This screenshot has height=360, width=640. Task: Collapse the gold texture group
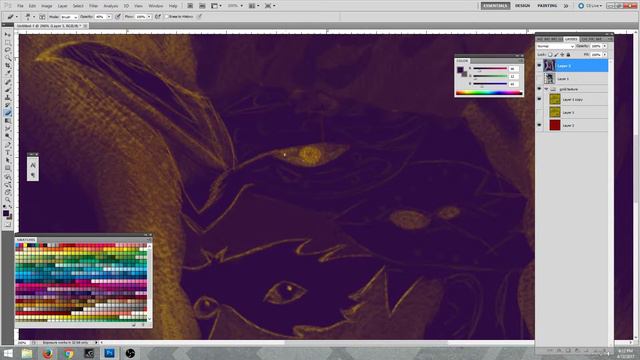pos(546,89)
